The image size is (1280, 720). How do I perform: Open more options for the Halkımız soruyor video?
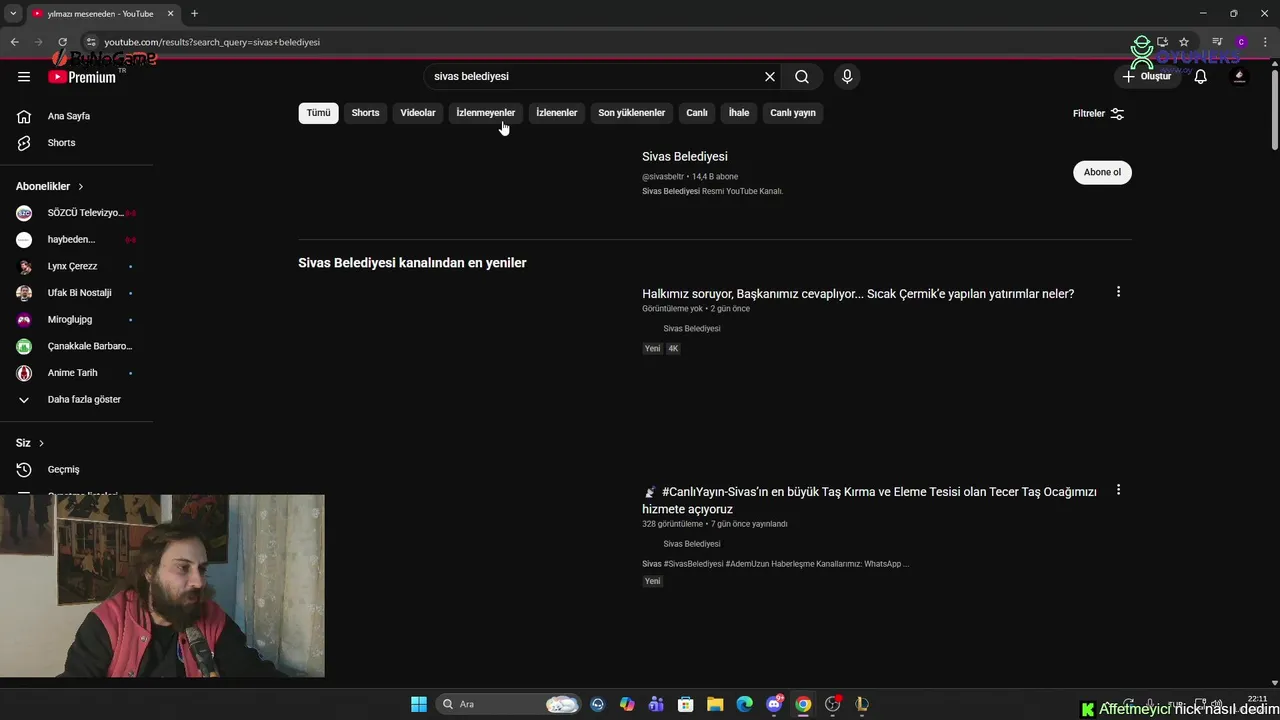[1118, 292]
